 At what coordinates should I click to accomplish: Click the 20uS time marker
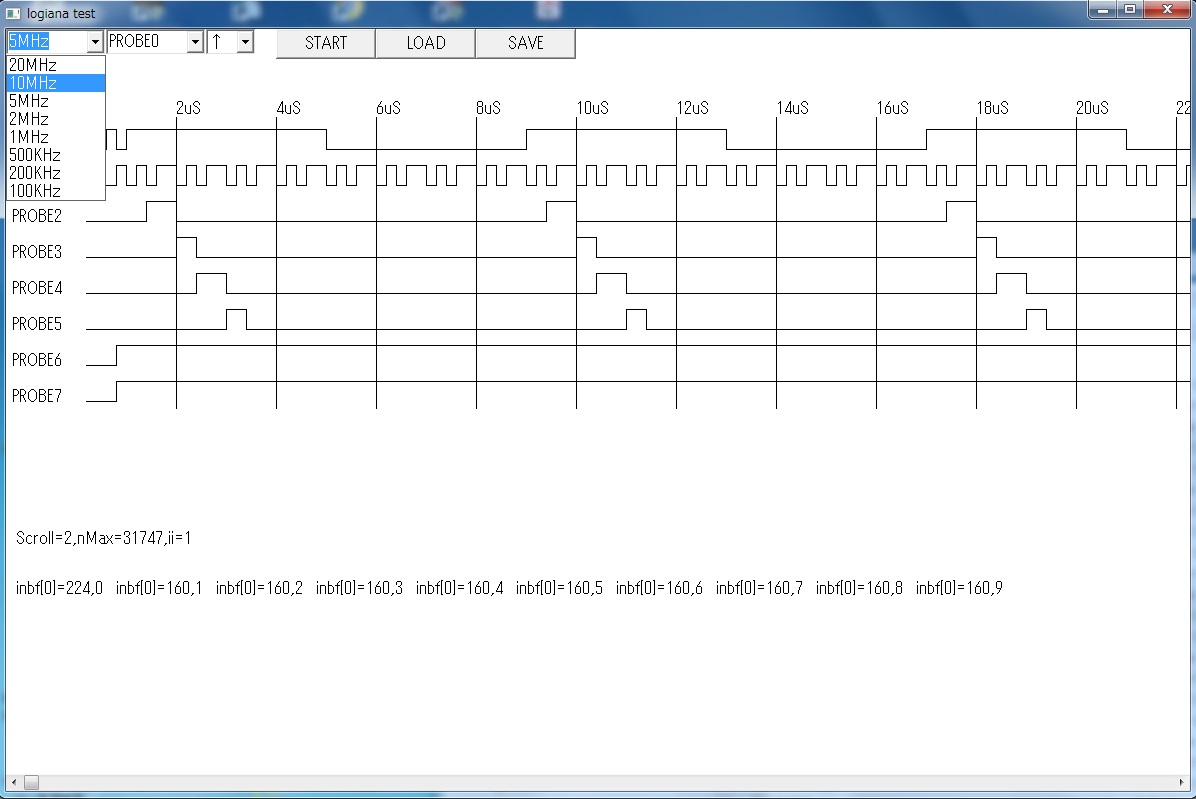(x=1092, y=108)
